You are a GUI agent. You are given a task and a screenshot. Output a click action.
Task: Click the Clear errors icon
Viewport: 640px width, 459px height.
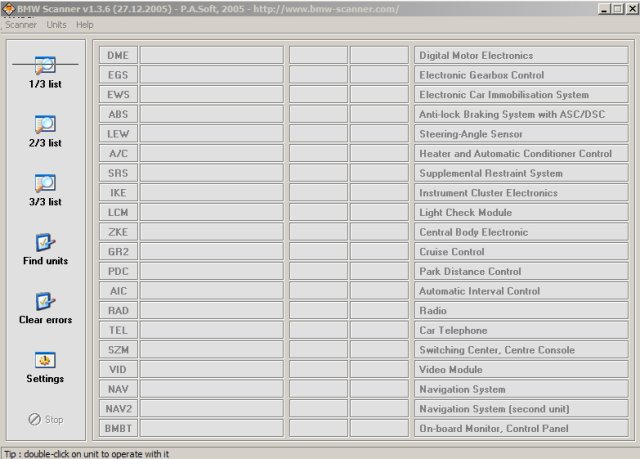[x=45, y=302]
